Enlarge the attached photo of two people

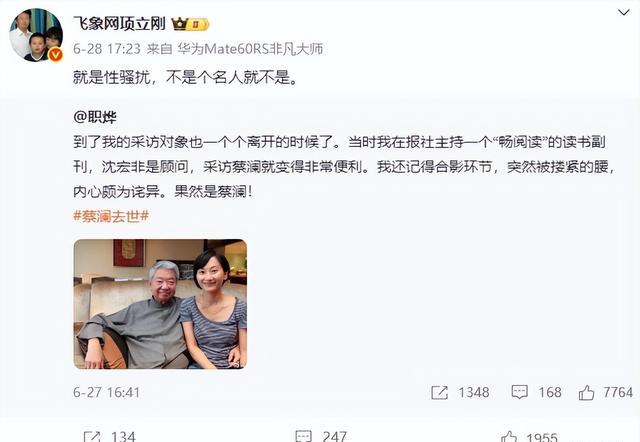click(160, 304)
